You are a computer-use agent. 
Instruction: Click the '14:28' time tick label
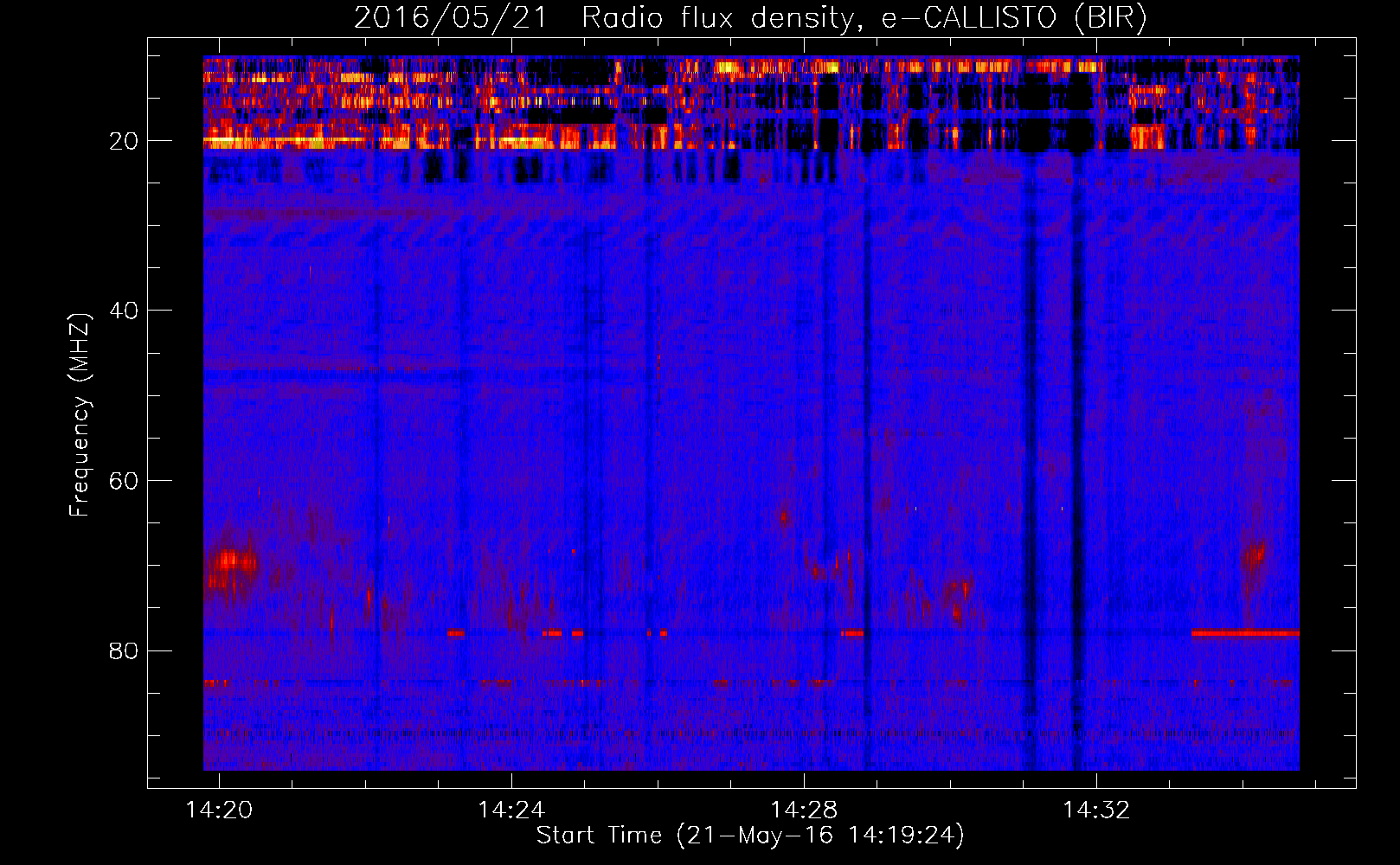(x=804, y=810)
